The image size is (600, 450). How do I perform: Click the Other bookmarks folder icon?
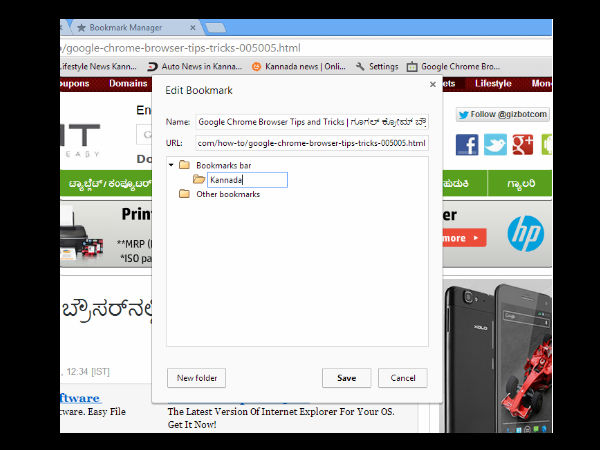[x=184, y=194]
